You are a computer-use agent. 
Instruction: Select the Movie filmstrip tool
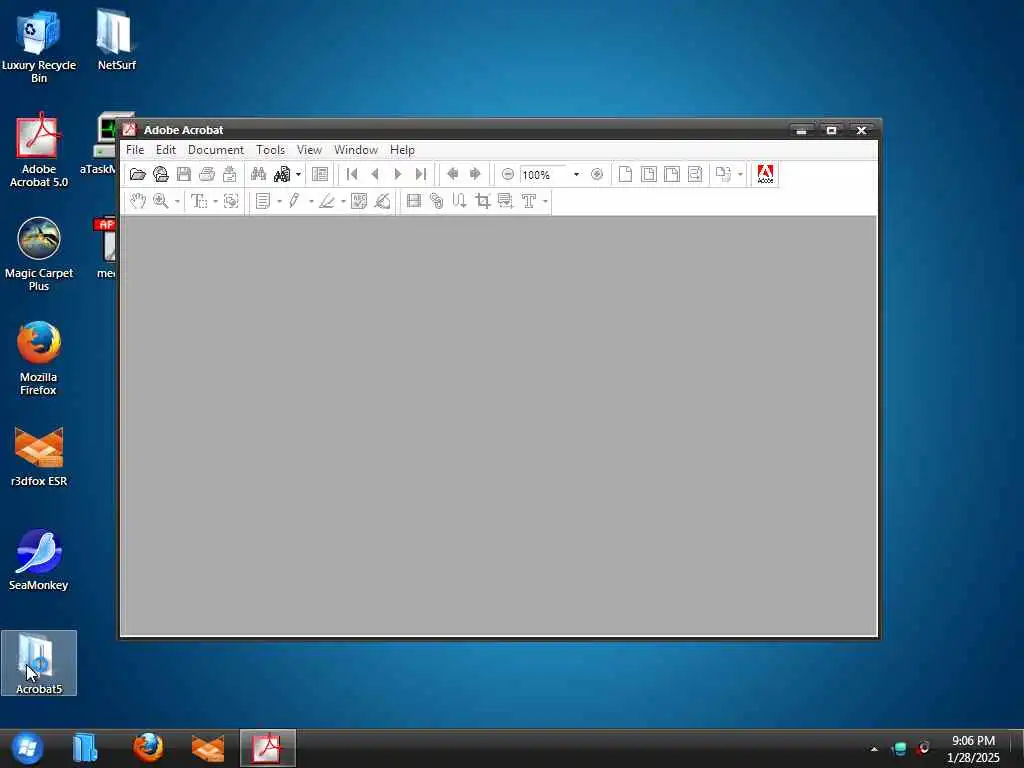click(413, 201)
